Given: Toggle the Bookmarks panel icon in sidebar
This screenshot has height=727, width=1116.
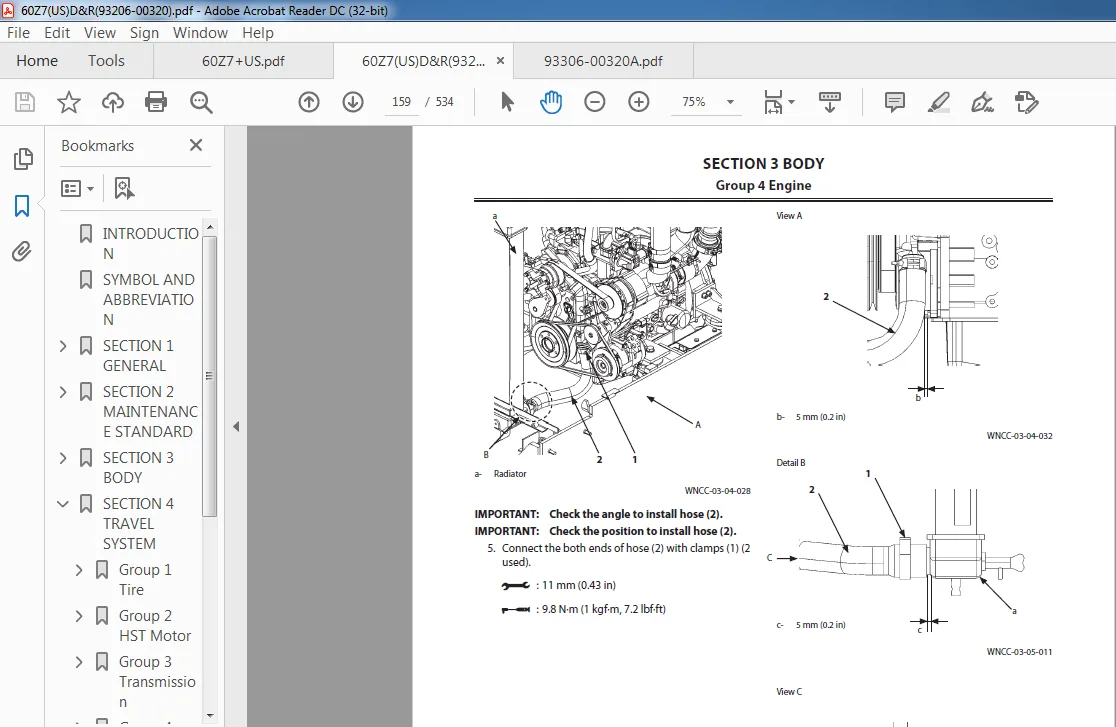Looking at the screenshot, I should coord(22,206).
